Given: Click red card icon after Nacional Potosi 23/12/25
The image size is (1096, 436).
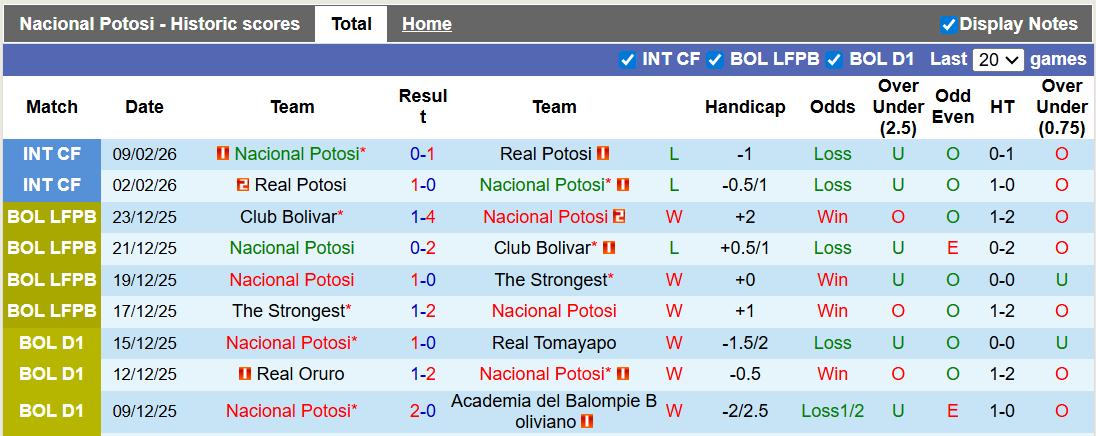Looking at the screenshot, I should click(619, 216).
